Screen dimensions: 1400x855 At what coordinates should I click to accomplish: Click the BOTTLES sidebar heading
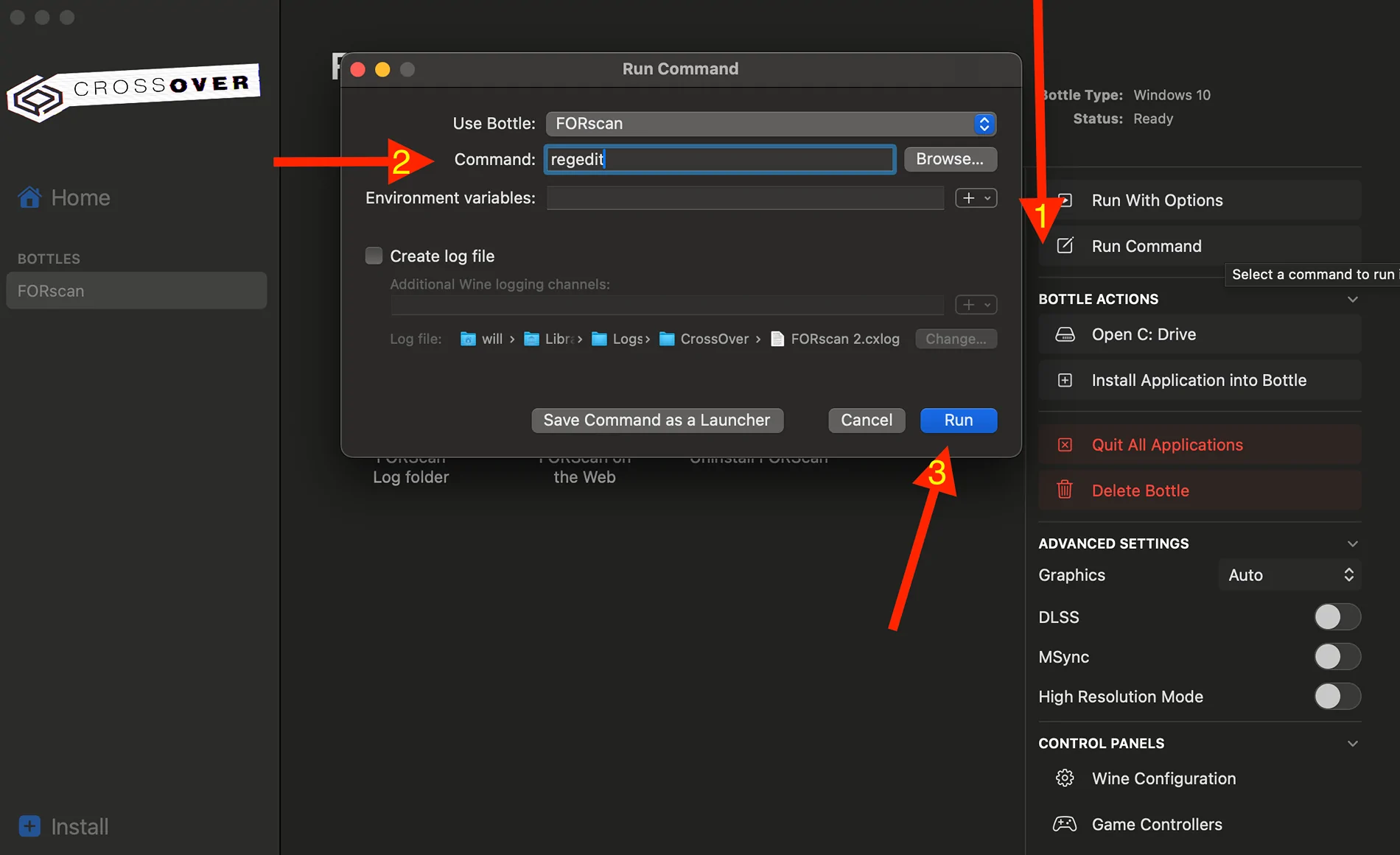coord(49,259)
